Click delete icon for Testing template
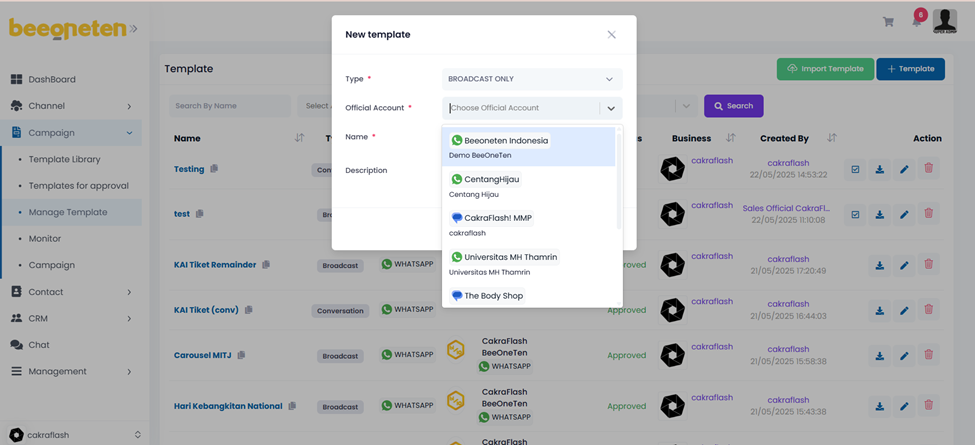This screenshot has width=975, height=445. coord(928,169)
